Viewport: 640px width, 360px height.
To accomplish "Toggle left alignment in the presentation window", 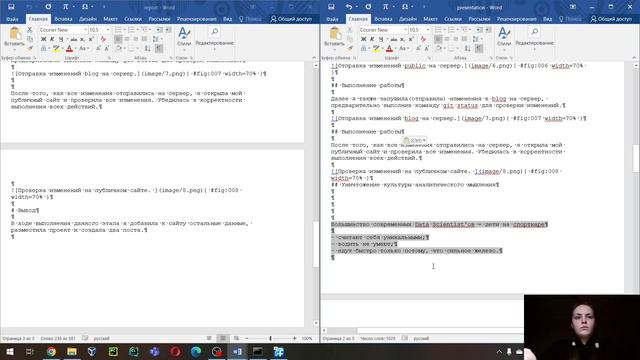I will pyautogui.click(x=438, y=39).
